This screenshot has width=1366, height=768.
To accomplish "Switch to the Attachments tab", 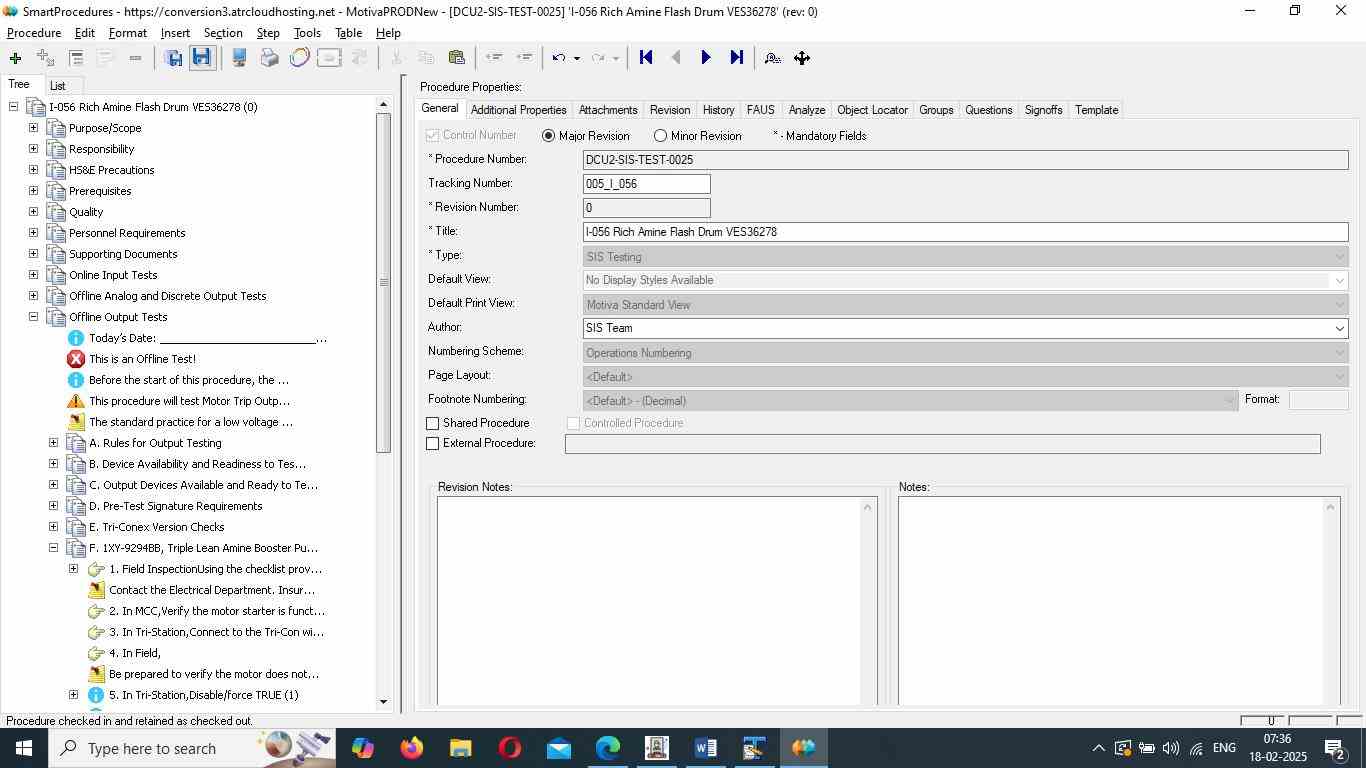I will 608,110.
